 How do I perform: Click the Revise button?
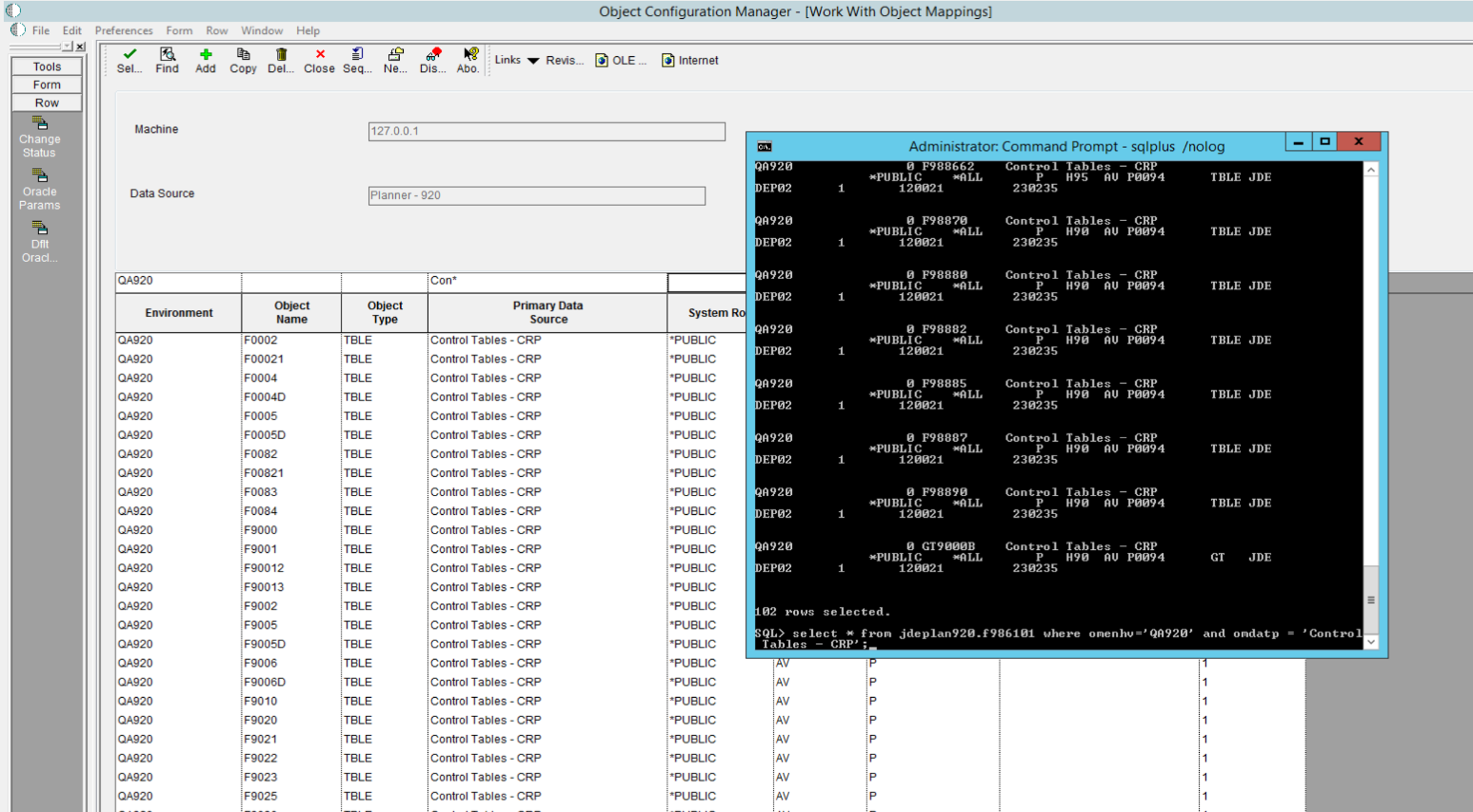click(x=562, y=60)
